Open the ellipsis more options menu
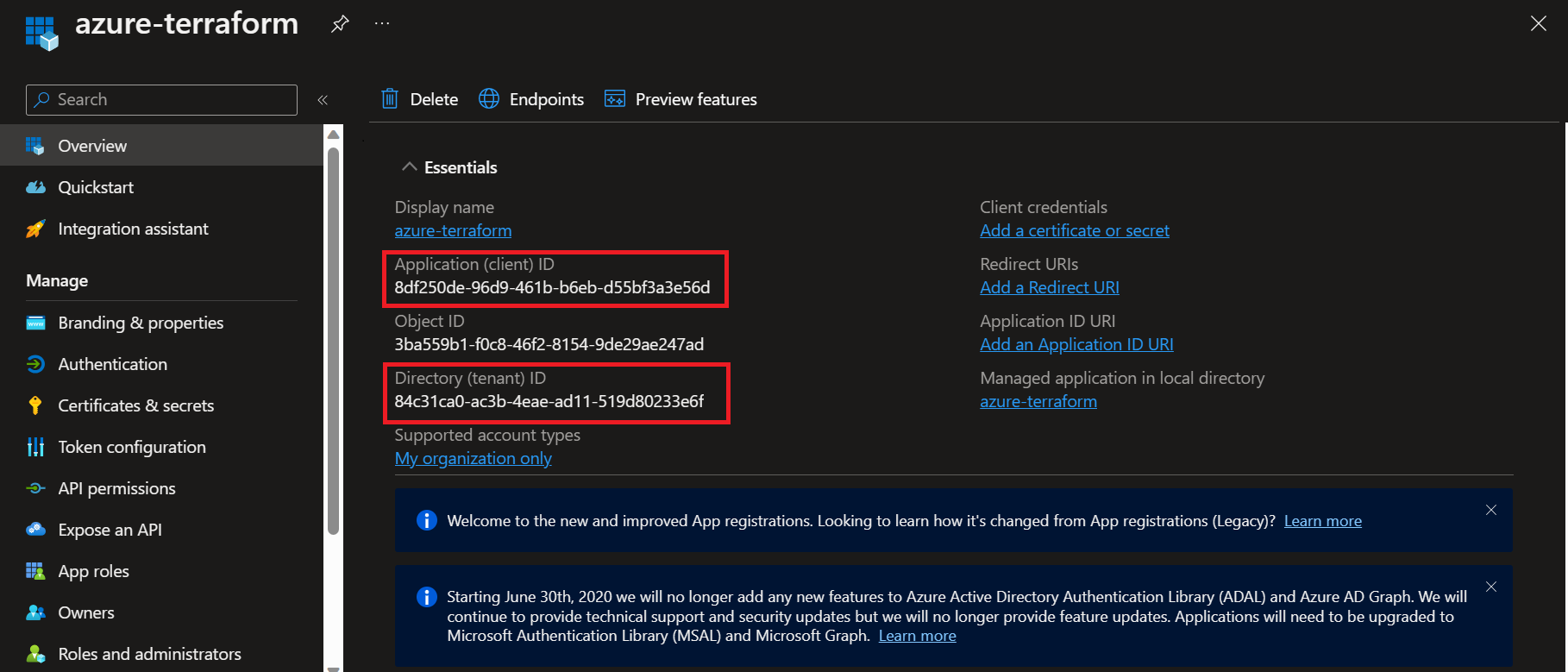The width and height of the screenshot is (1568, 672). click(x=382, y=24)
